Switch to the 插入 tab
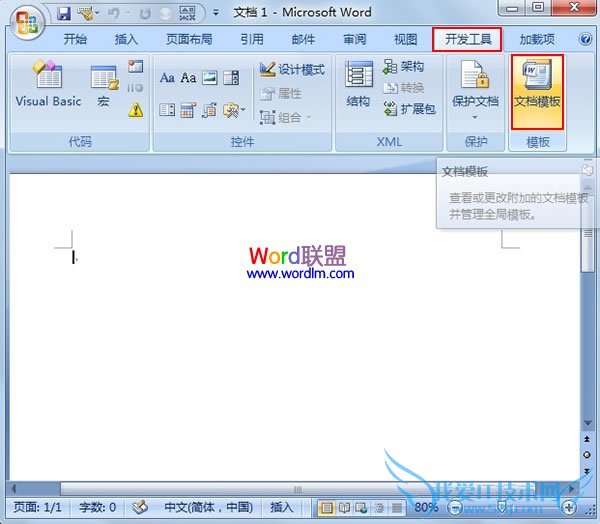The image size is (600, 524). point(126,39)
